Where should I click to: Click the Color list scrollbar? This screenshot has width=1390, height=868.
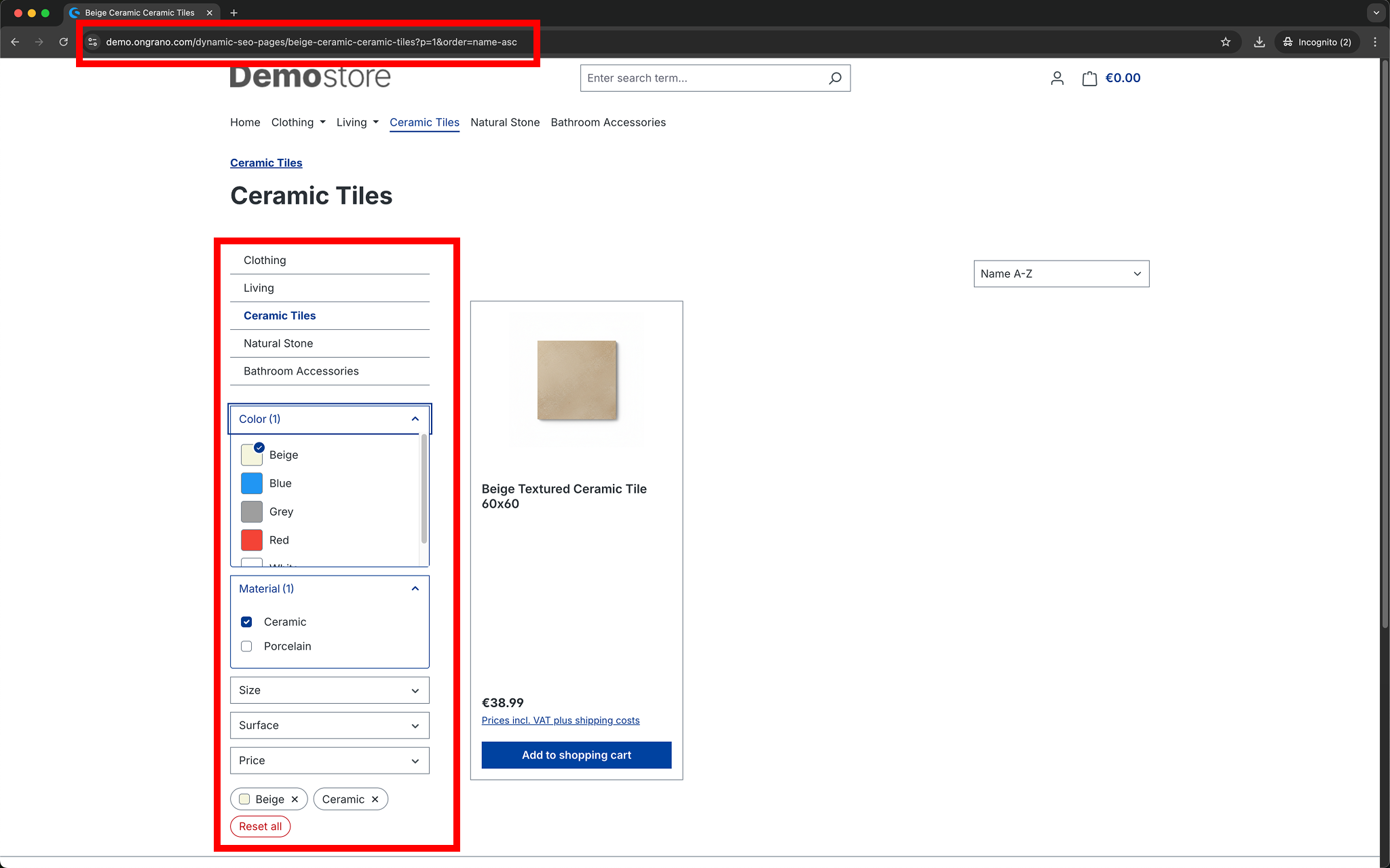point(424,489)
